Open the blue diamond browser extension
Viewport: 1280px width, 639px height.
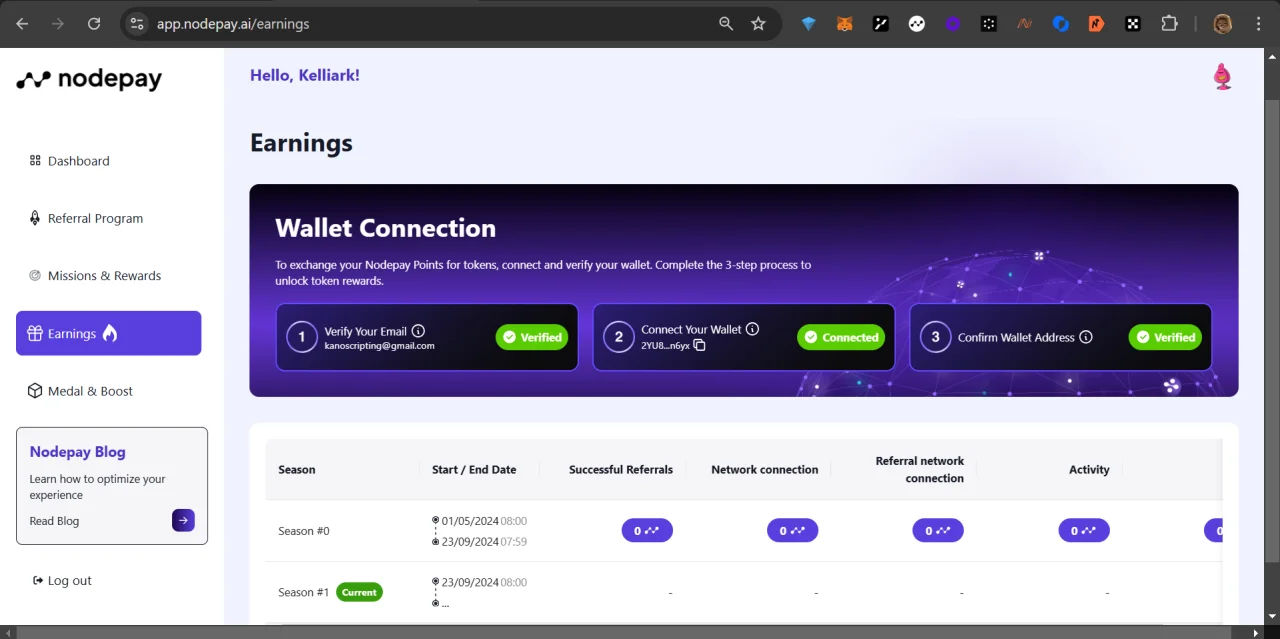(x=808, y=24)
